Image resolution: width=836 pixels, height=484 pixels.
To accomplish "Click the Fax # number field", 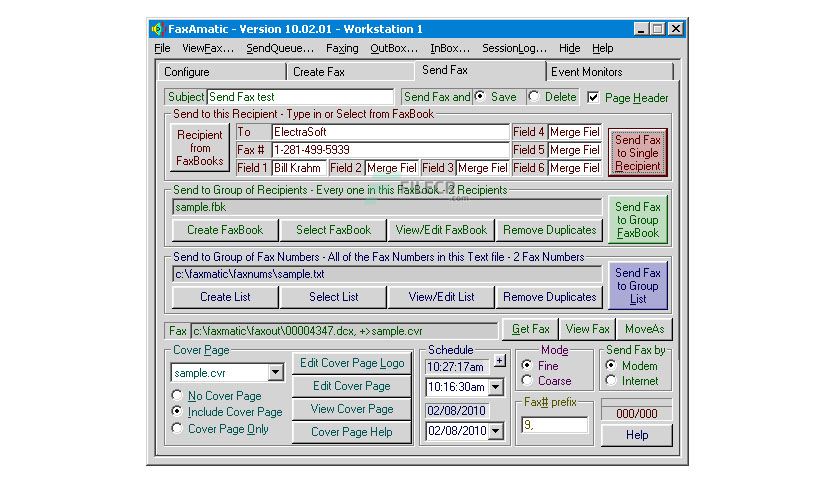I will 391,150.
